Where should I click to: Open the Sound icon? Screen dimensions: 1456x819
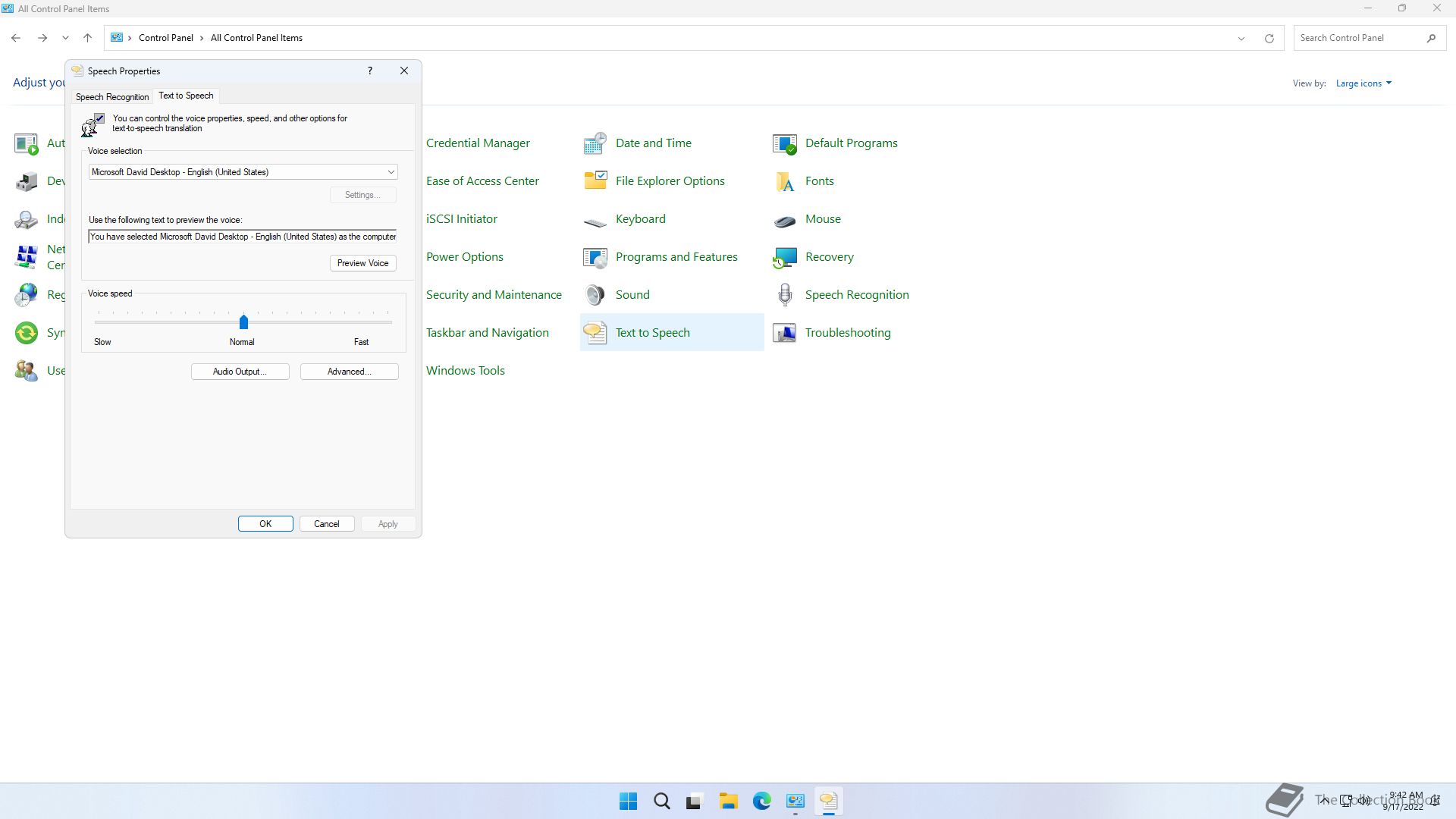coord(595,294)
